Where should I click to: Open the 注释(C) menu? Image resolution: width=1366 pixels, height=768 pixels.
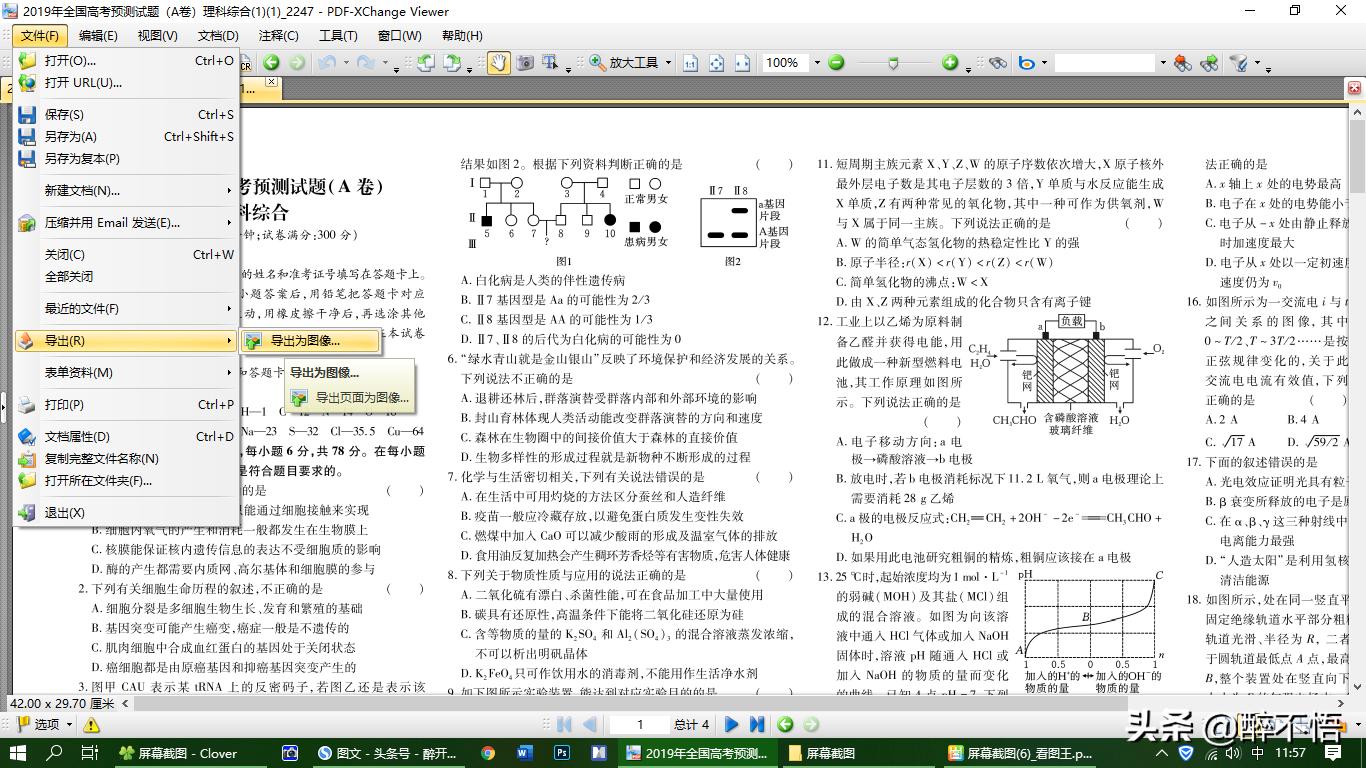coord(278,36)
